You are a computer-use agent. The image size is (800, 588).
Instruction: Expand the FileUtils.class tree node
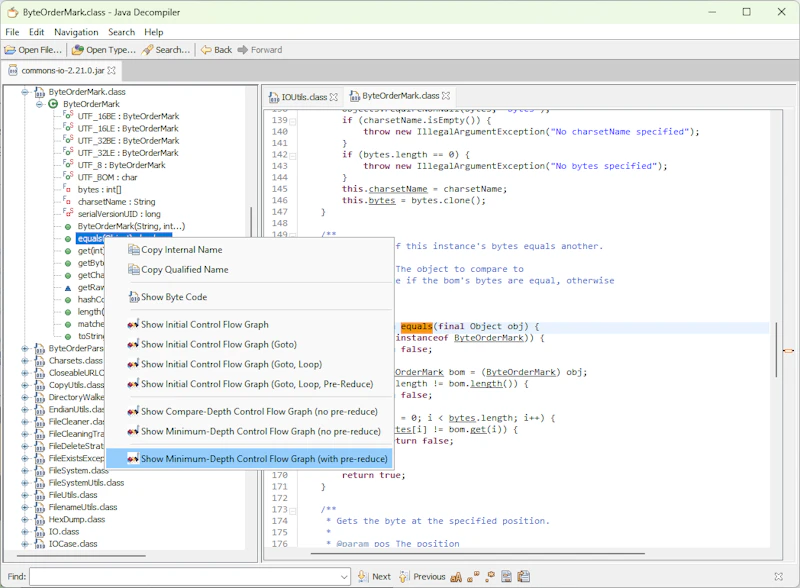(24, 495)
